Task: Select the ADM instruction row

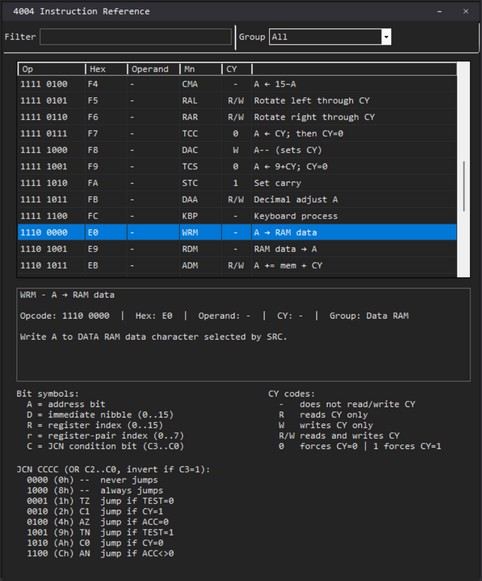Action: tap(237, 265)
